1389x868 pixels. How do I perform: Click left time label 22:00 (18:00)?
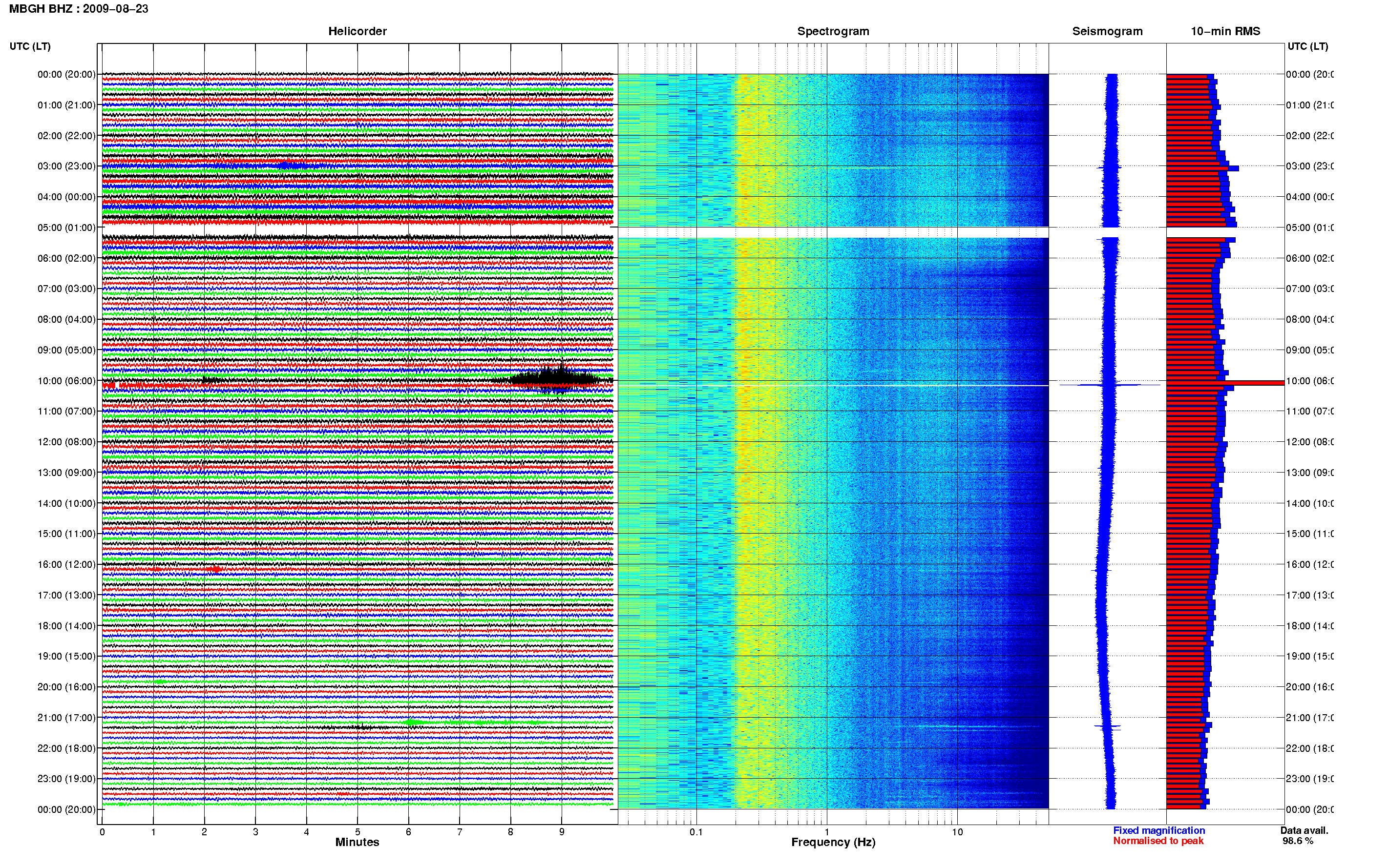(66, 748)
